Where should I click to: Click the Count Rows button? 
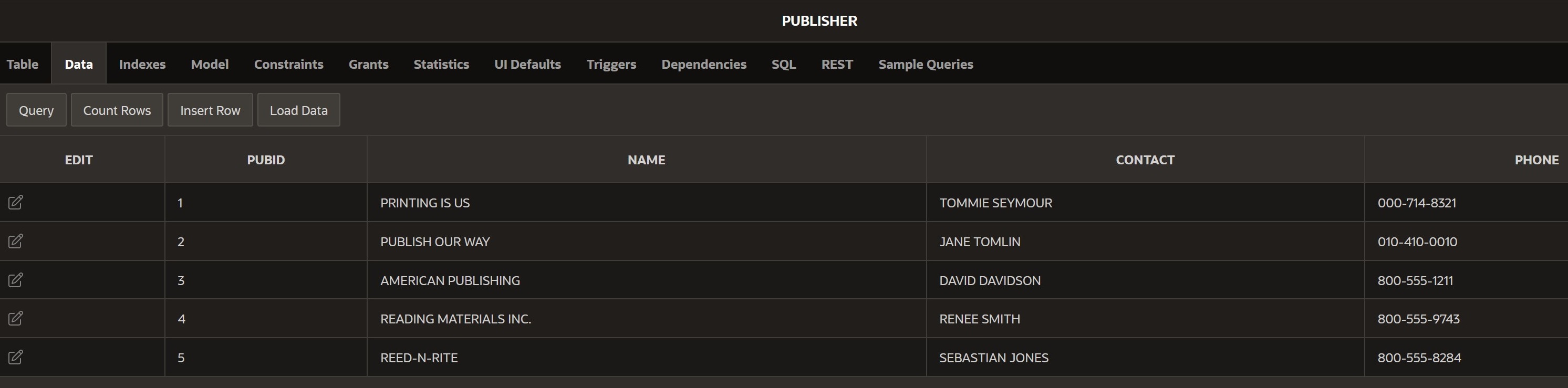coord(117,110)
